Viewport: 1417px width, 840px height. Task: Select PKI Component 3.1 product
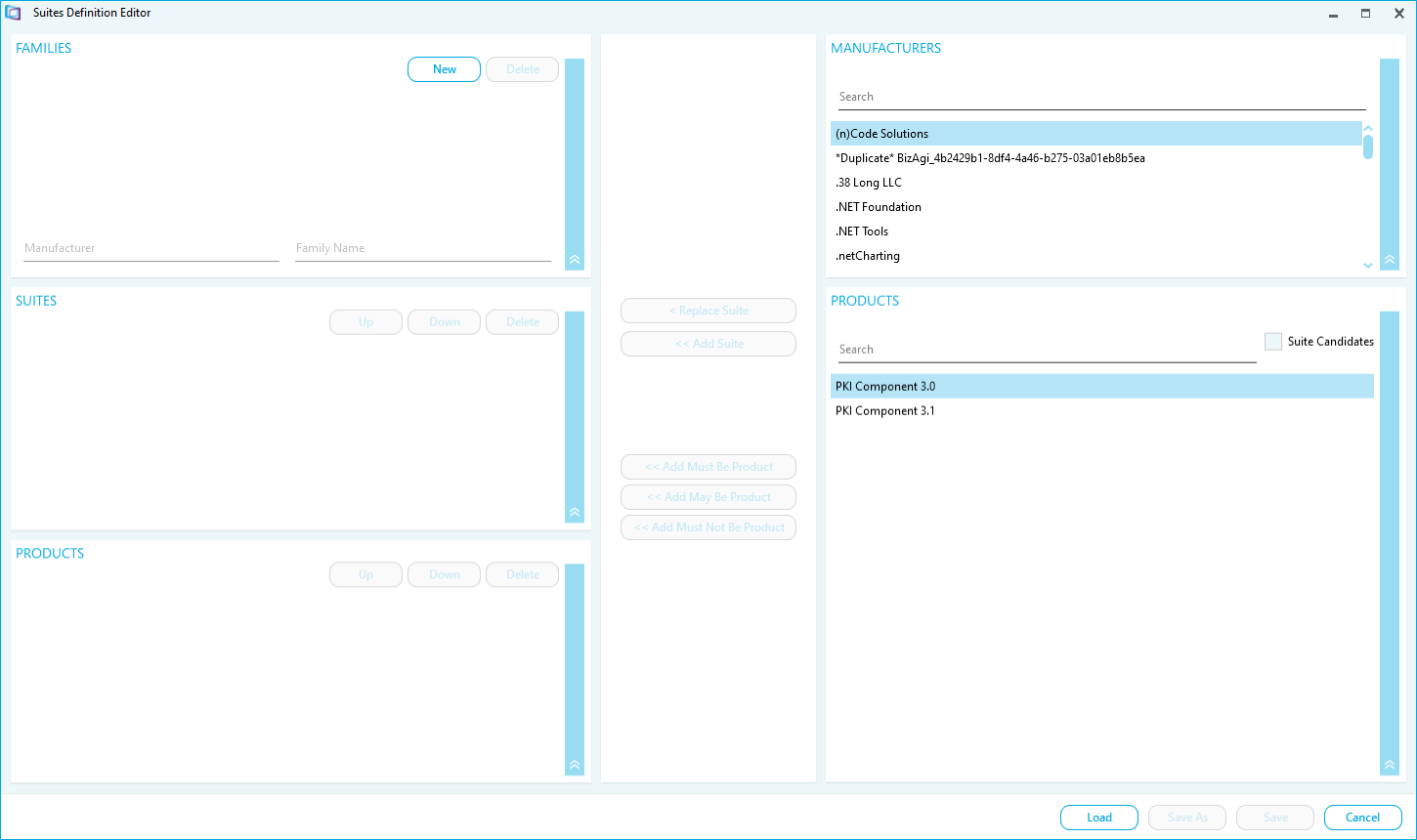885,411
